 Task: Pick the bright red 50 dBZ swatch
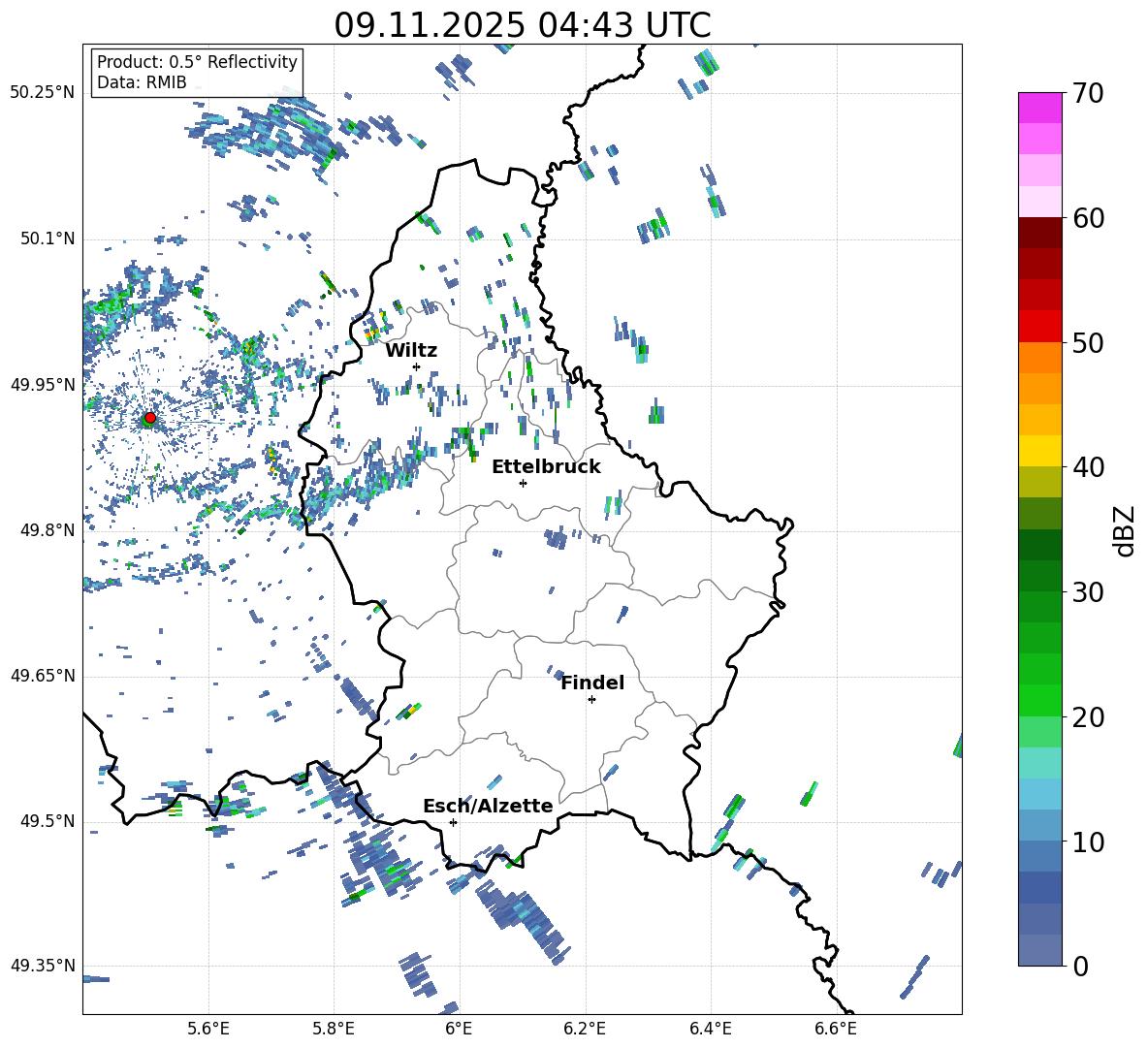(x=1040, y=326)
